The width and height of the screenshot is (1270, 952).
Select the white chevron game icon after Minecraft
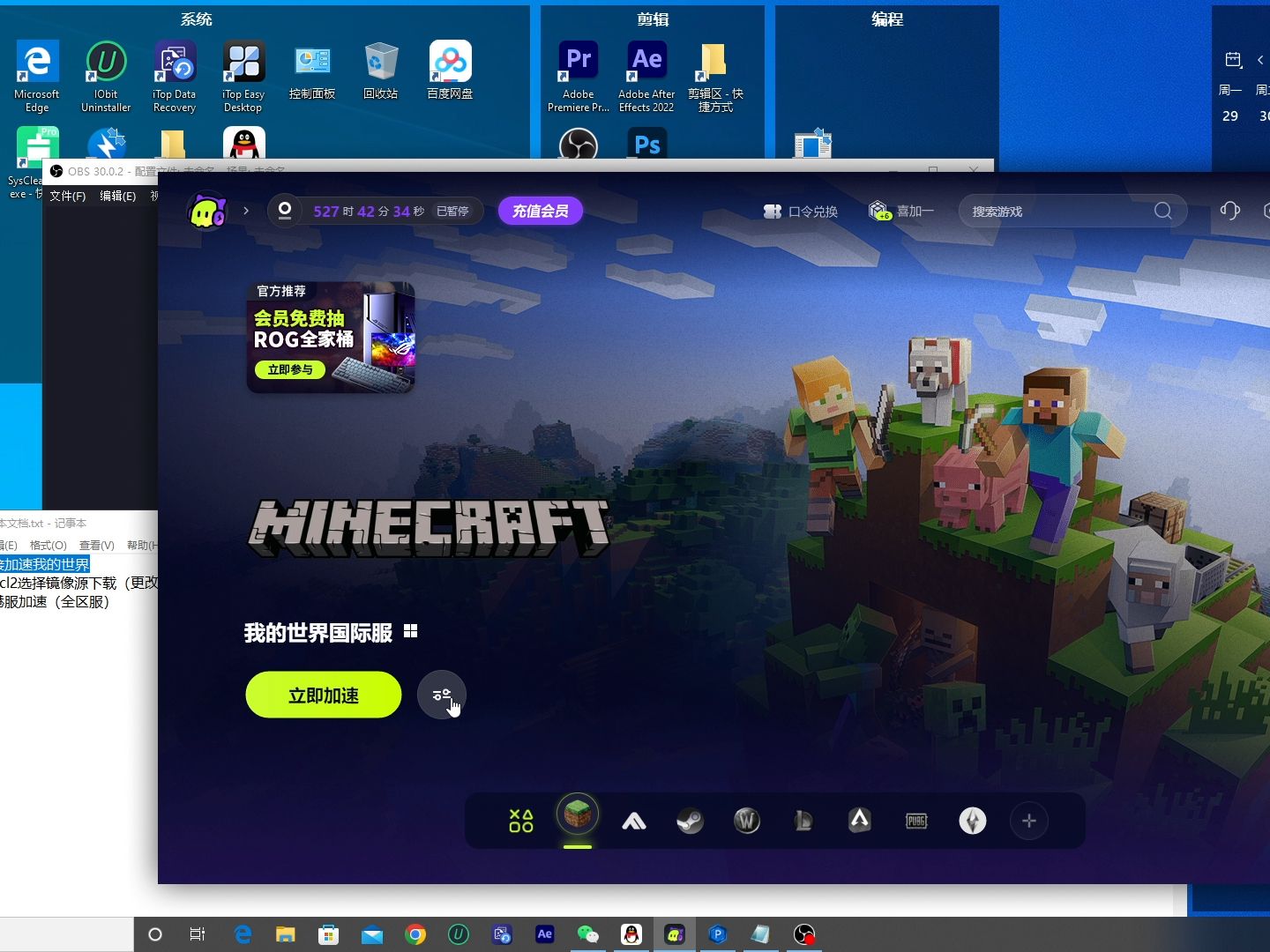pyautogui.click(x=634, y=822)
